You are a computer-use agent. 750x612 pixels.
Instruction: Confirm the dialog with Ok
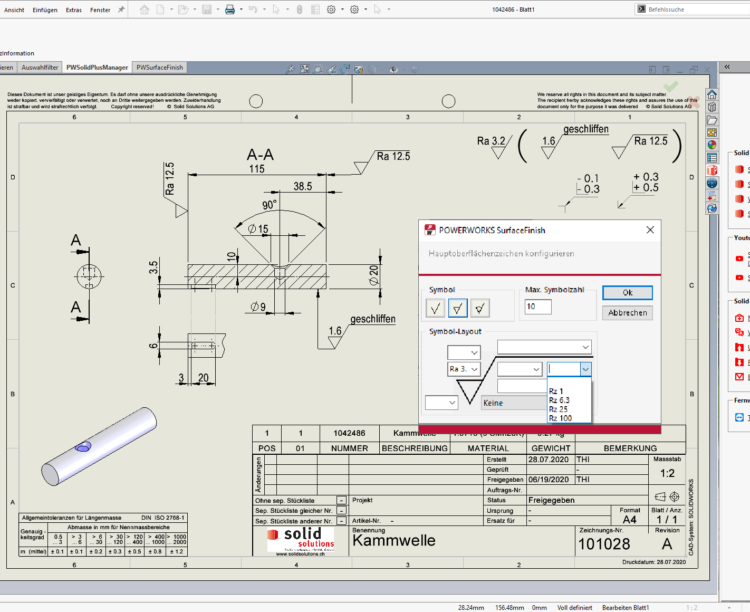click(x=628, y=293)
